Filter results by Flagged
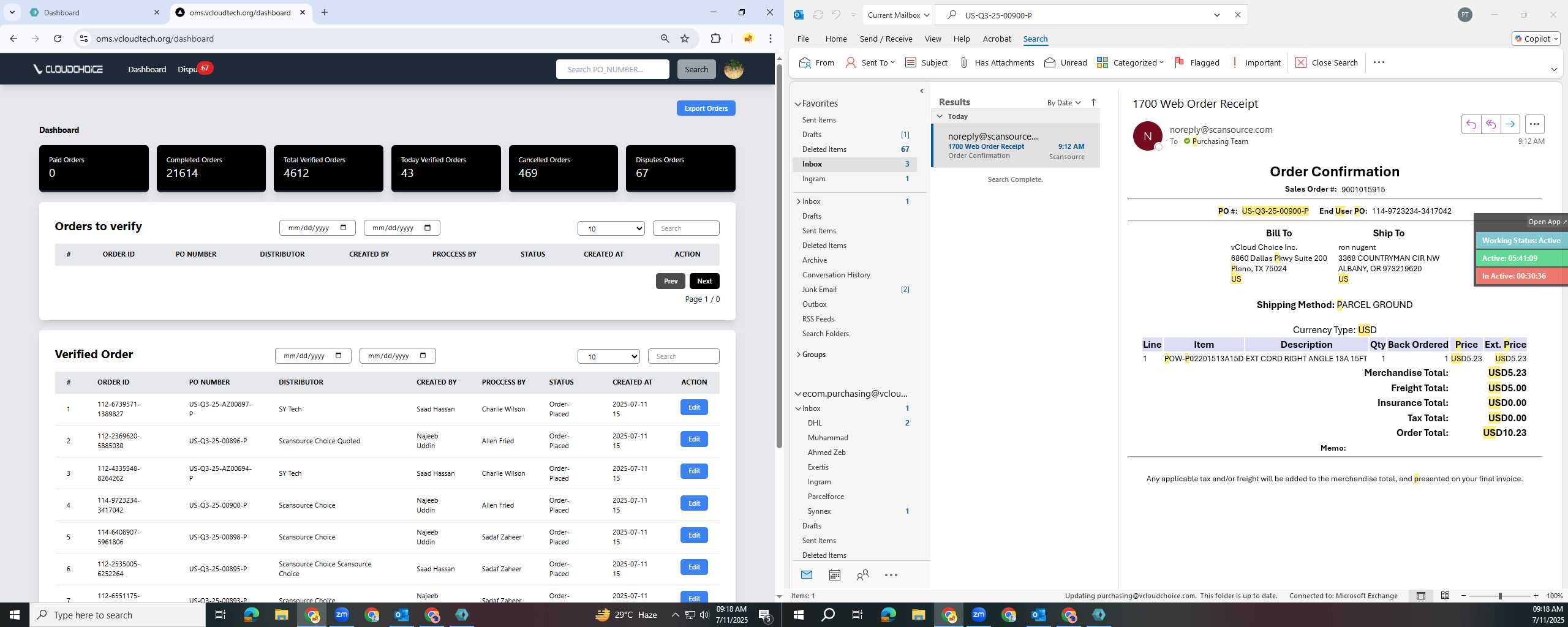Screen dimensions: 1568x627 pos(1197,62)
